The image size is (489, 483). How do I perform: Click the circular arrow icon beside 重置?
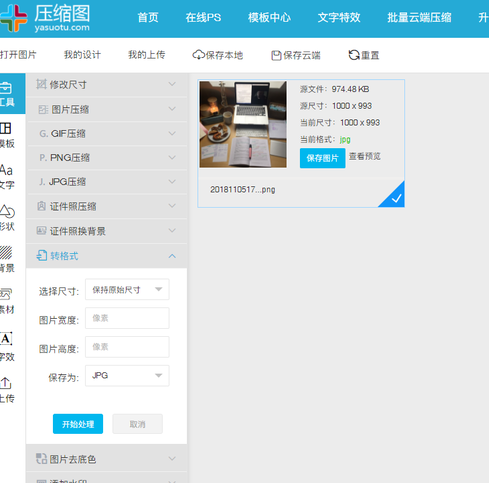[x=354, y=55]
